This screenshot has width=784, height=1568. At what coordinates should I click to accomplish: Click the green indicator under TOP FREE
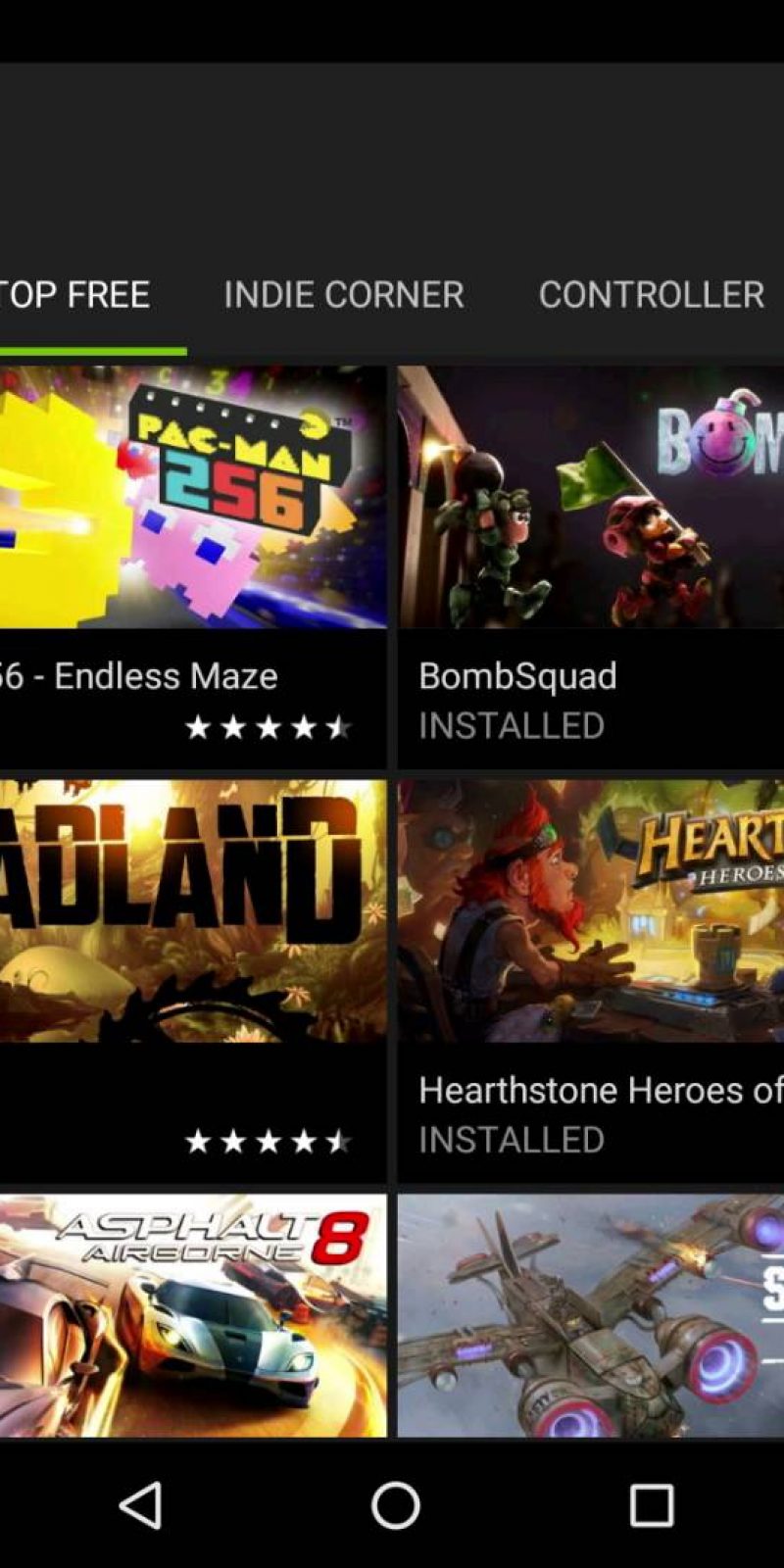[93, 351]
